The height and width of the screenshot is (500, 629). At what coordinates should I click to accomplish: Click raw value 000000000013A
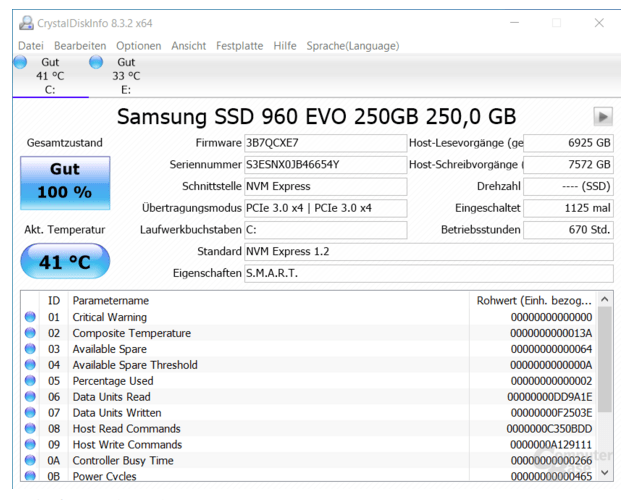click(551, 333)
